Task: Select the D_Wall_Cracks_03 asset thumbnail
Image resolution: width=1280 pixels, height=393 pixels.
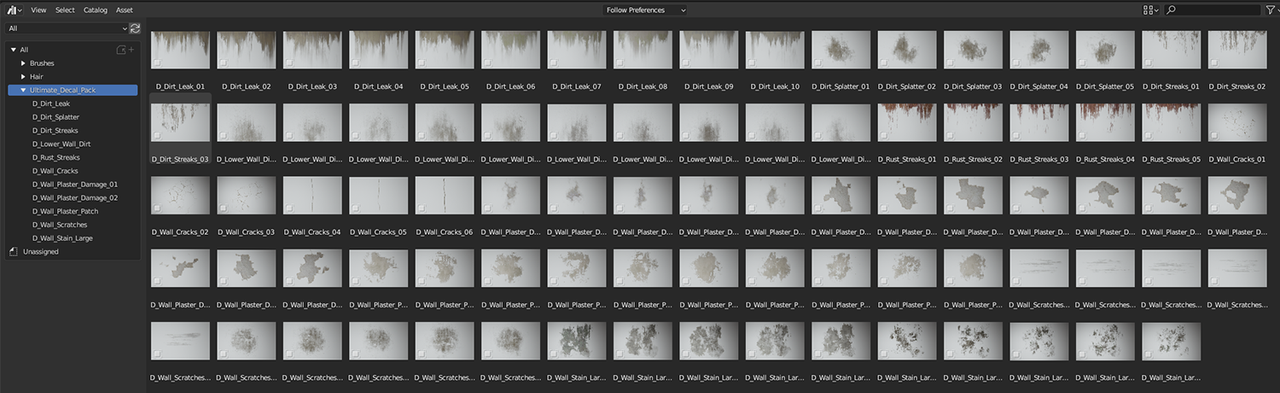Action: pyautogui.click(x=246, y=196)
